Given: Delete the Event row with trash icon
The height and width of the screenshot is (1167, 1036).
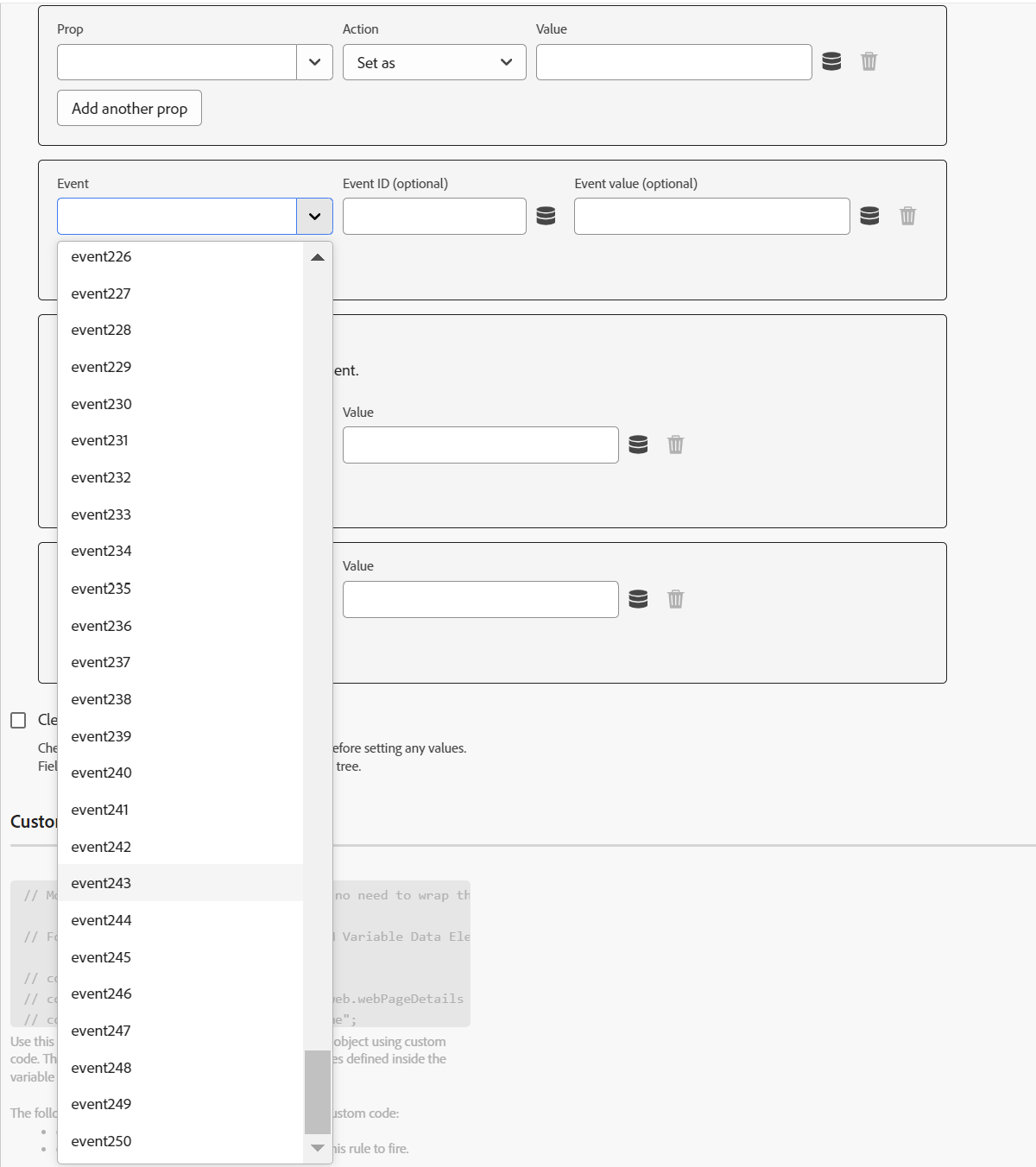Looking at the screenshot, I should coord(907,216).
